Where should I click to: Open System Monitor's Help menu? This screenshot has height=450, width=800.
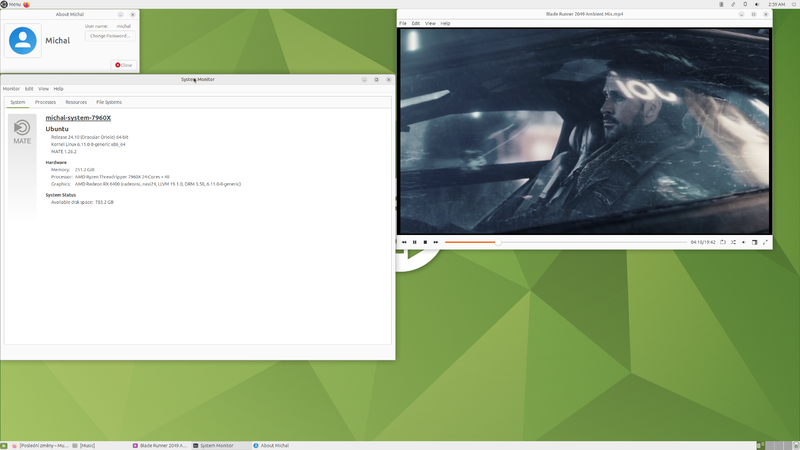click(59, 89)
